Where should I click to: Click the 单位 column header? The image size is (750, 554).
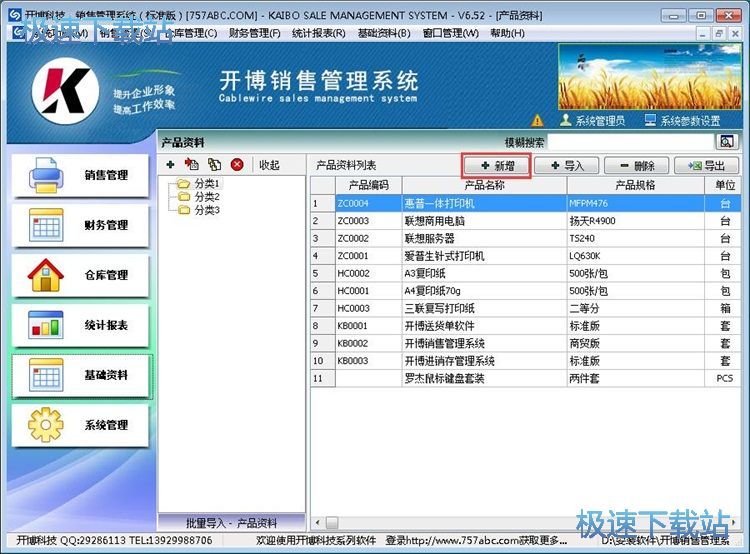[x=724, y=185]
